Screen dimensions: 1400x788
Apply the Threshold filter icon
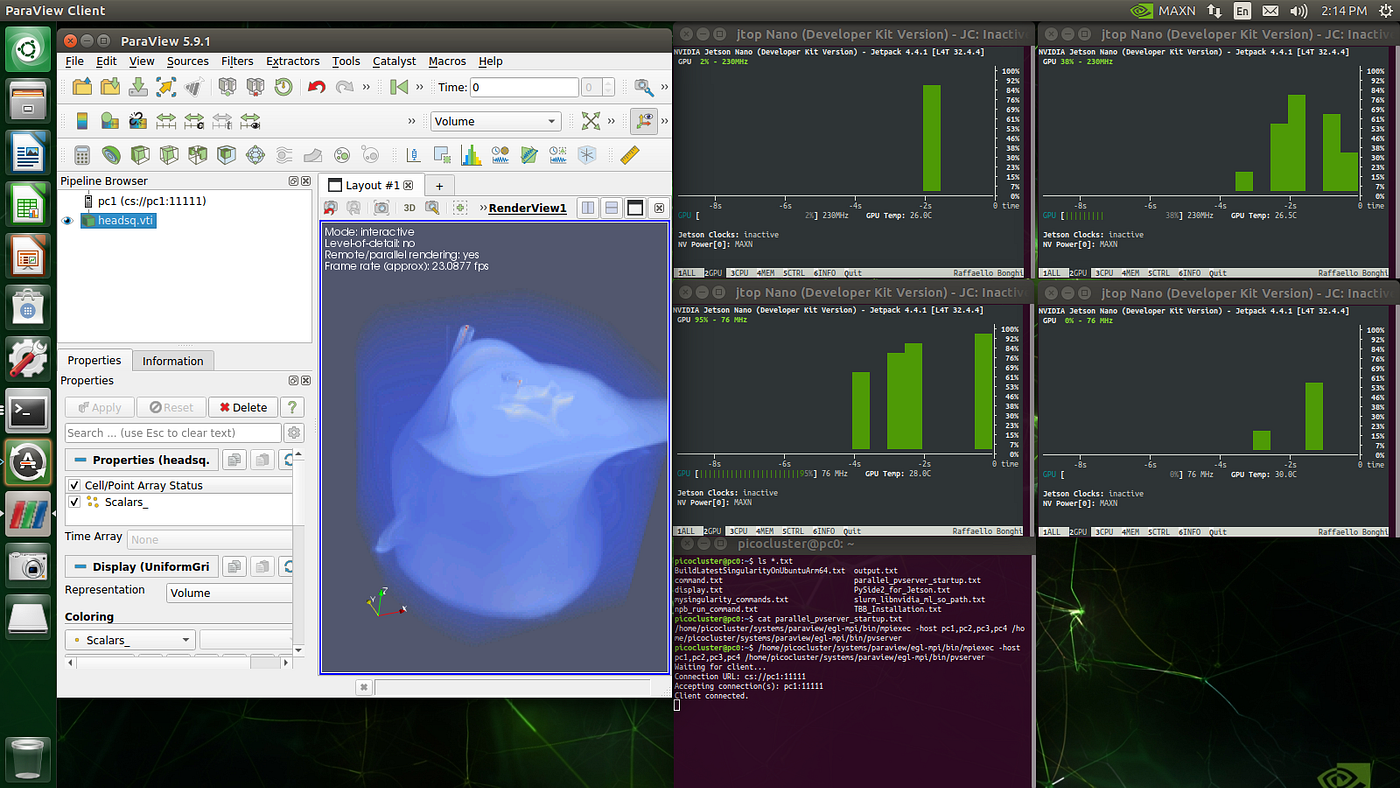pos(198,155)
